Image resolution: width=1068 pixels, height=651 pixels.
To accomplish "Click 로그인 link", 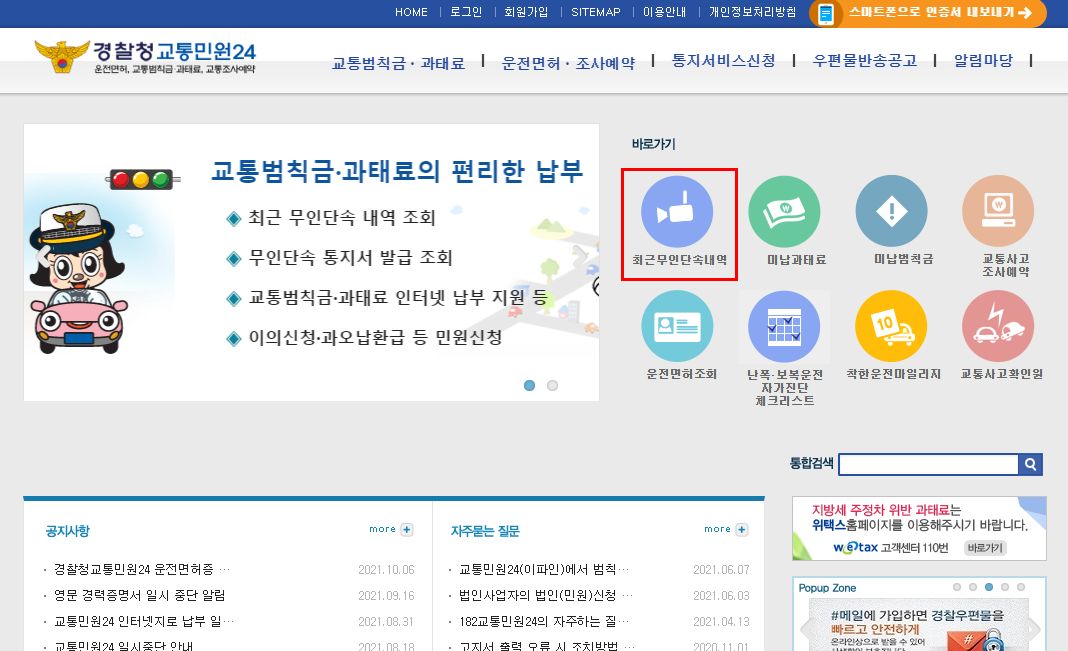I will 466,12.
